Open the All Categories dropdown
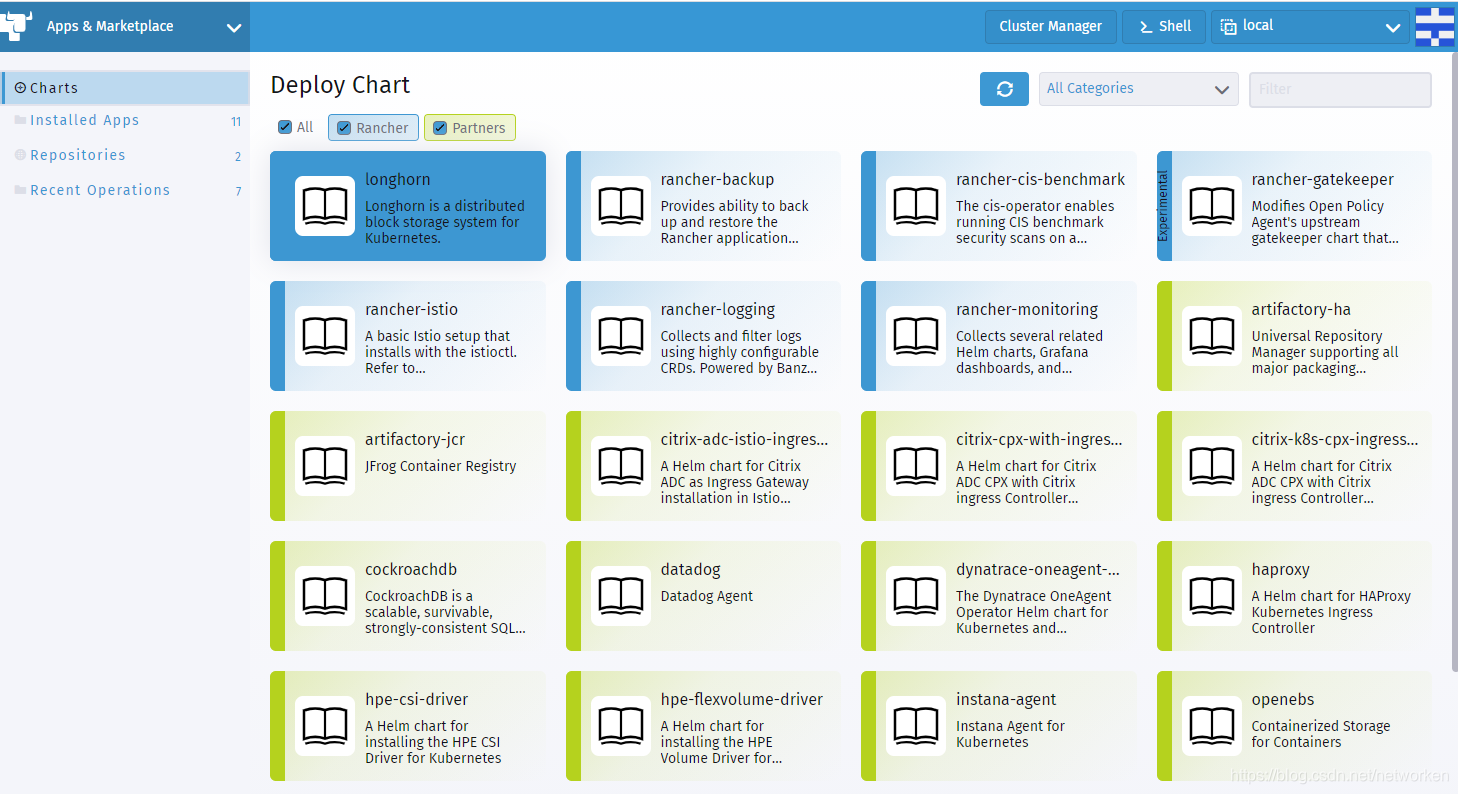Screen dimensions: 1458x794 (x=1139, y=89)
